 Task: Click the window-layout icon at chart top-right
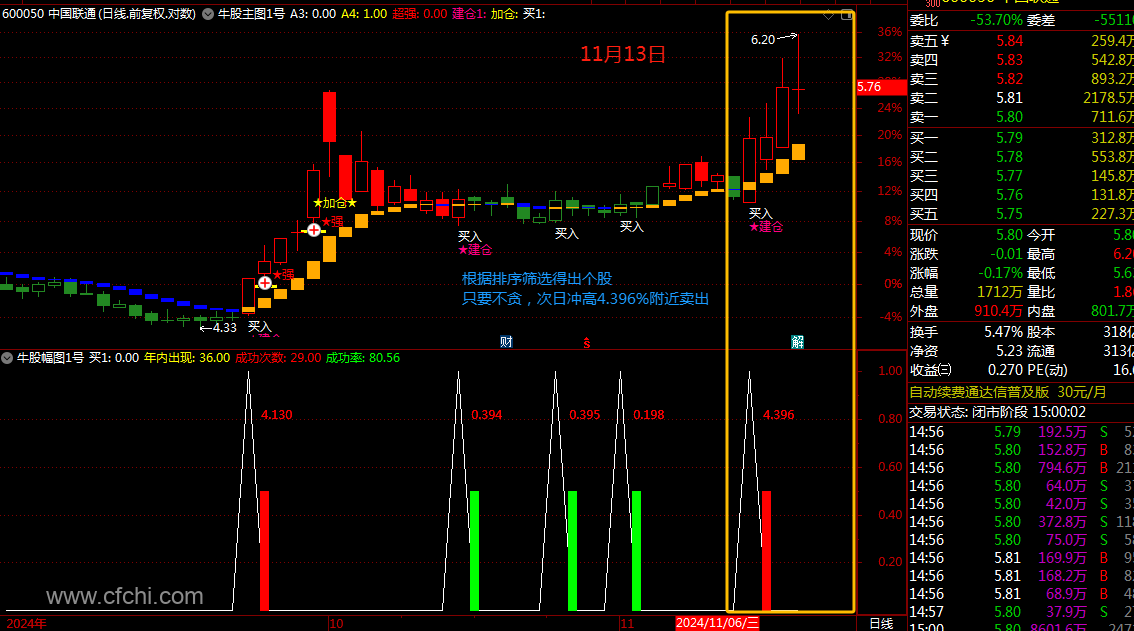(x=846, y=15)
